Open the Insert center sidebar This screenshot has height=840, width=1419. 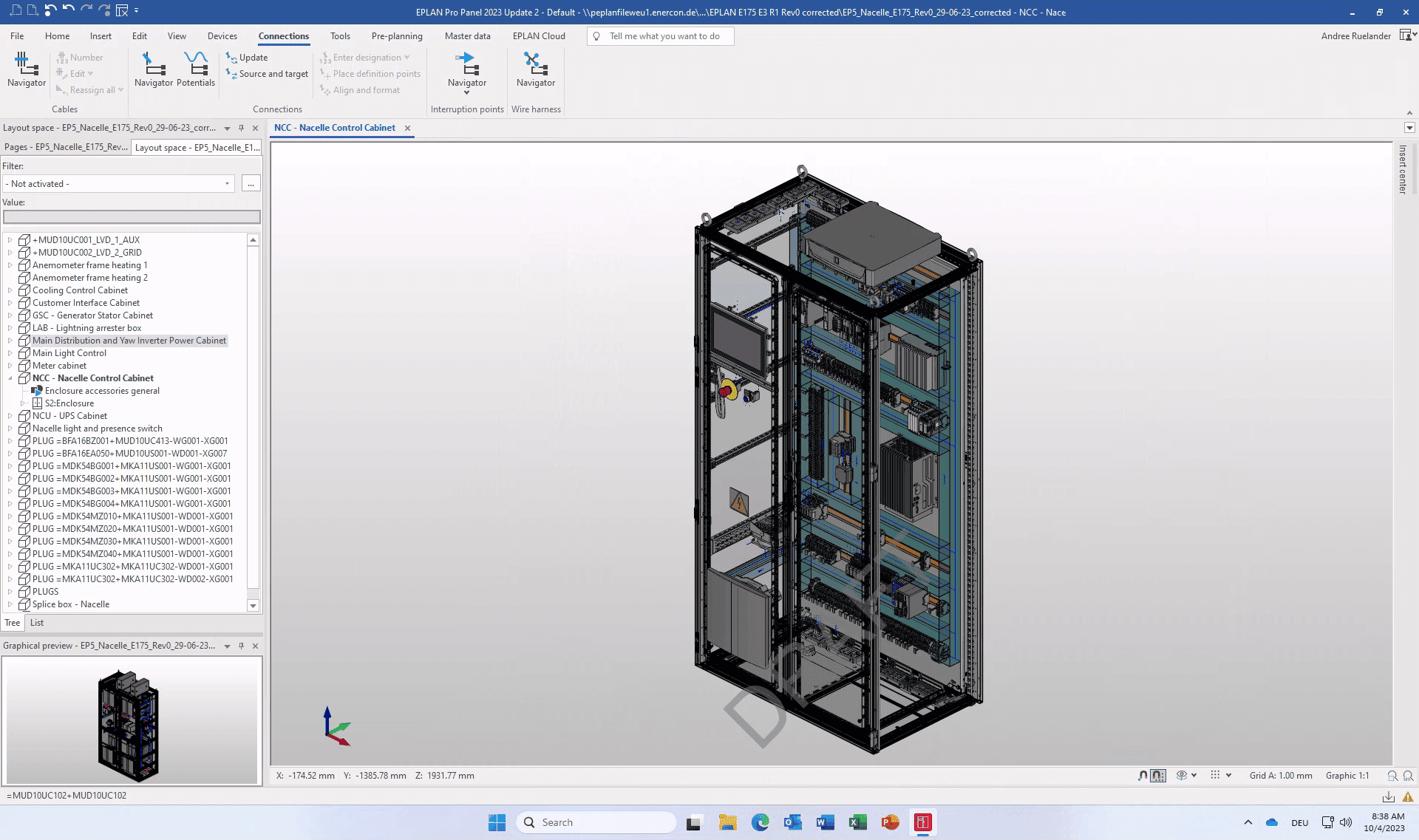[x=1403, y=168]
